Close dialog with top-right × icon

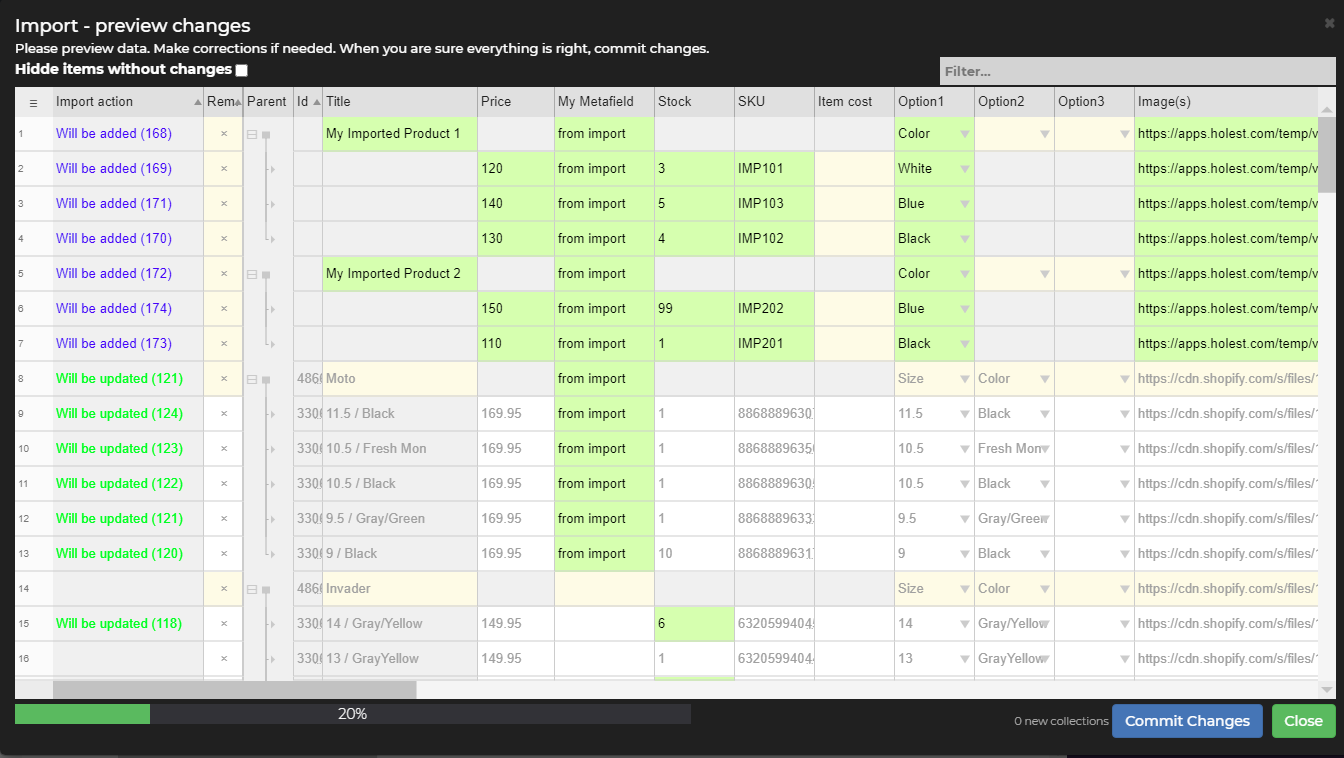click(x=1328, y=23)
